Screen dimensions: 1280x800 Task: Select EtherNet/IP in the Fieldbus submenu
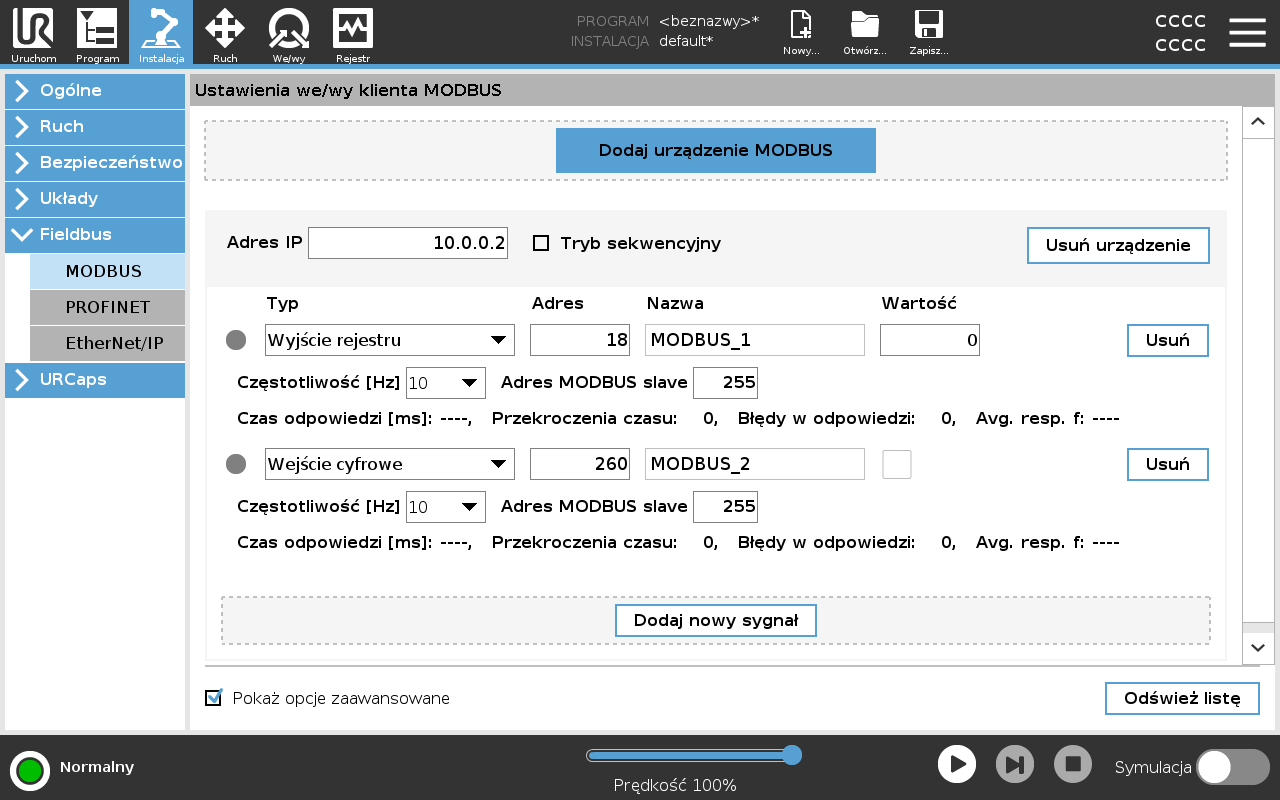(x=107, y=344)
